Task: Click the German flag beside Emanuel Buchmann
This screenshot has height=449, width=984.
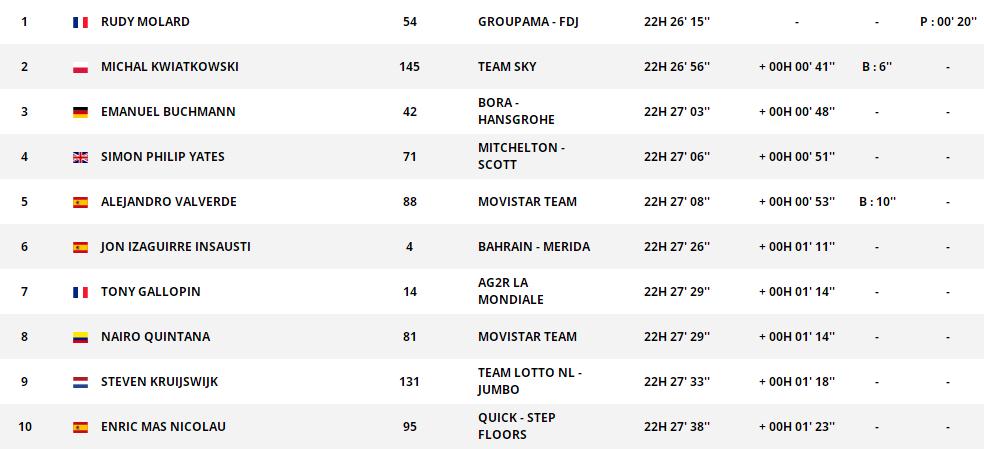Action: point(81,112)
